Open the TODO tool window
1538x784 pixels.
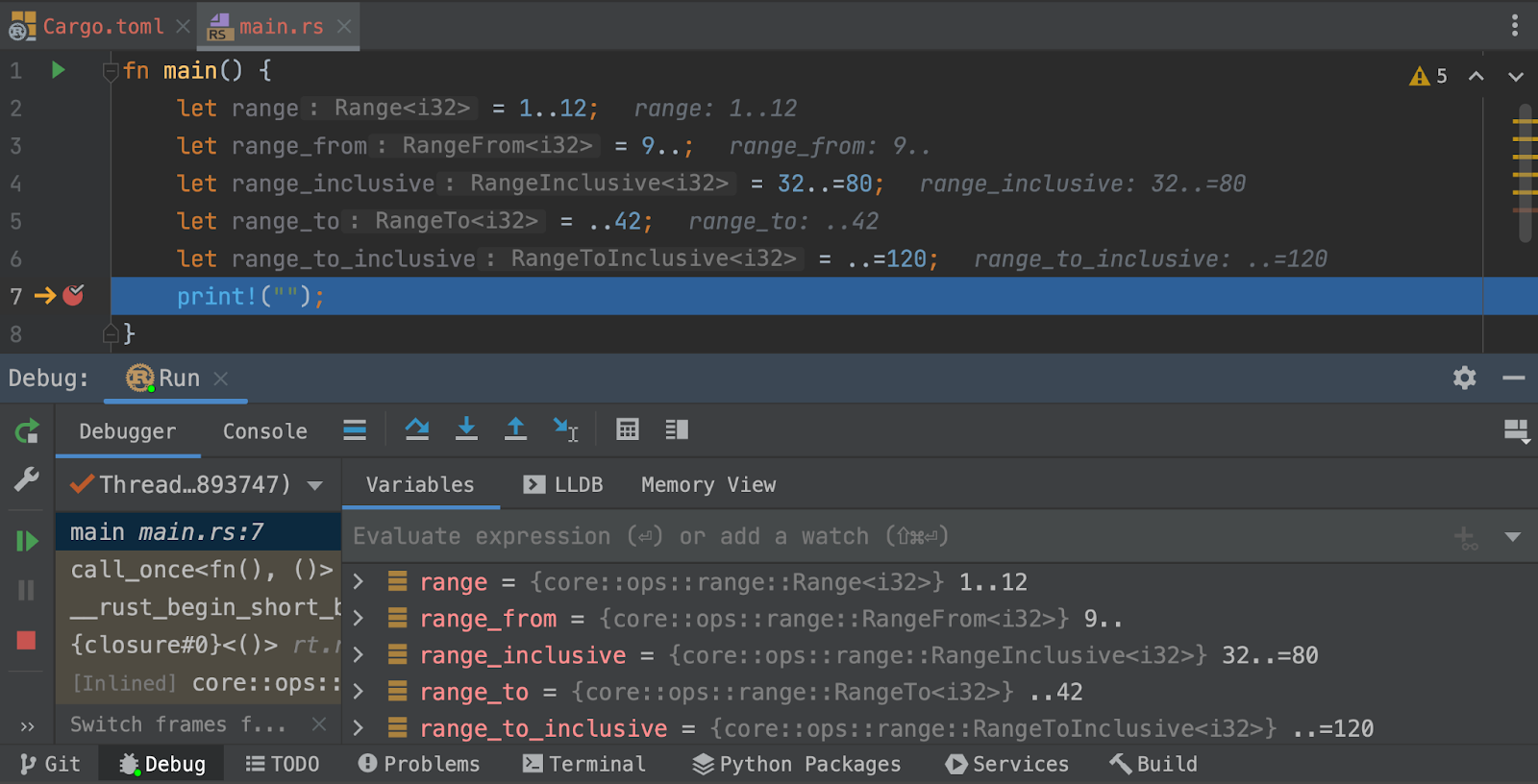pyautogui.click(x=283, y=764)
